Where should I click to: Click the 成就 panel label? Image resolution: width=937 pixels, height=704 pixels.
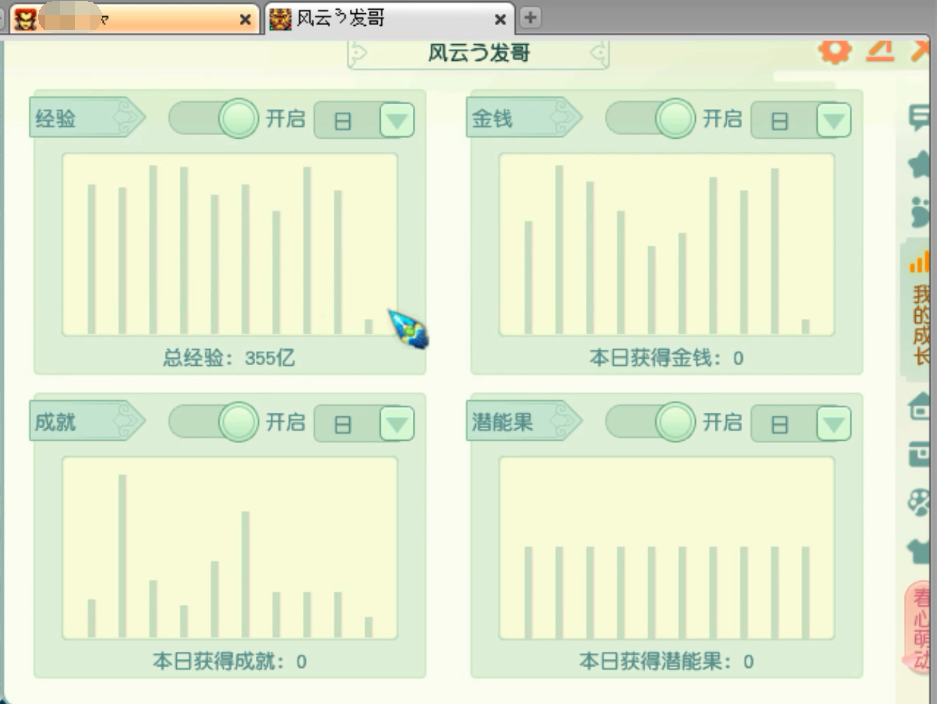(x=87, y=421)
